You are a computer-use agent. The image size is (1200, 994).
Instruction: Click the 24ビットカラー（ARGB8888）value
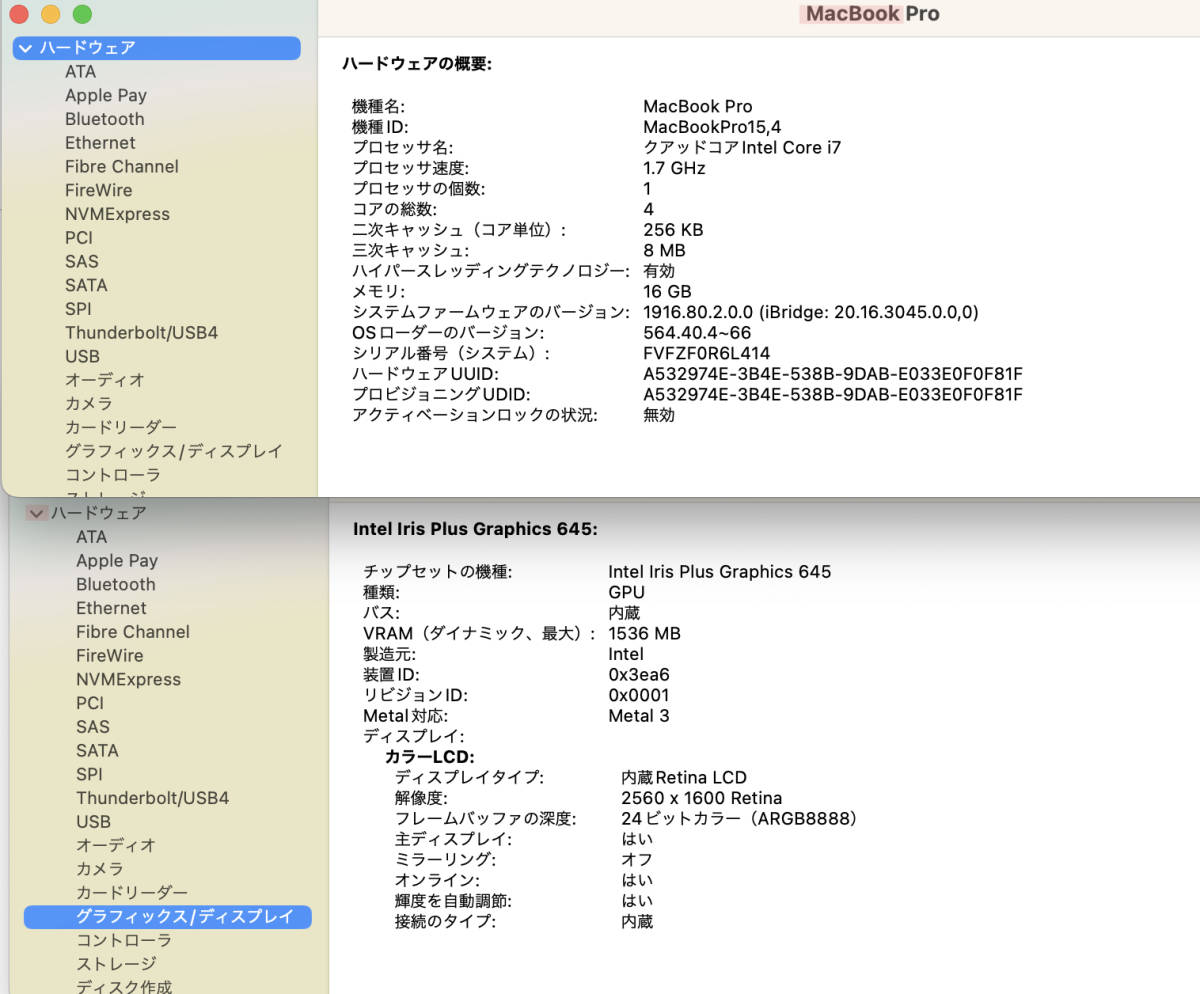[740, 819]
